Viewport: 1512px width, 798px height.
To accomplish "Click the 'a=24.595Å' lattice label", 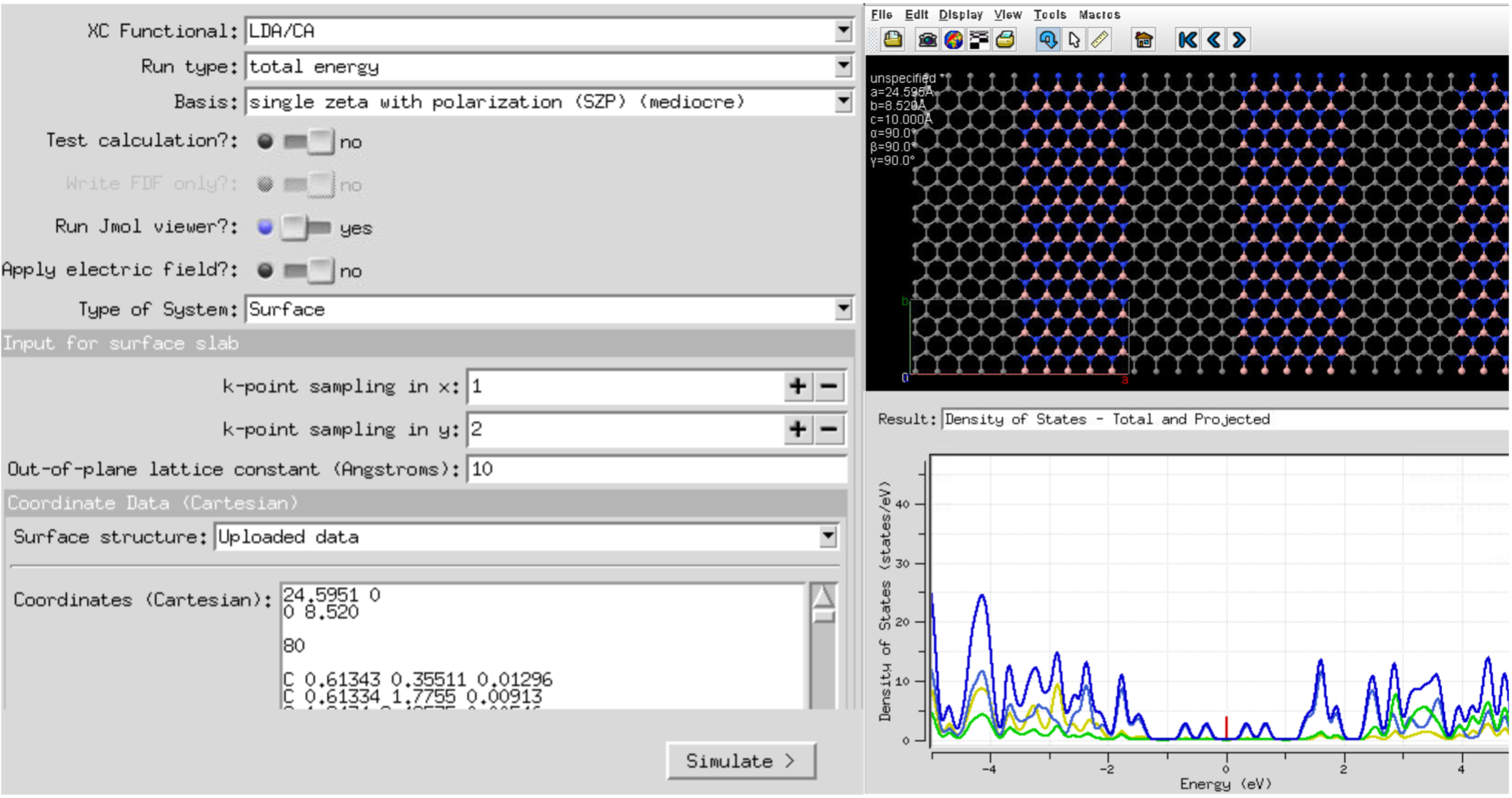I will point(901,92).
